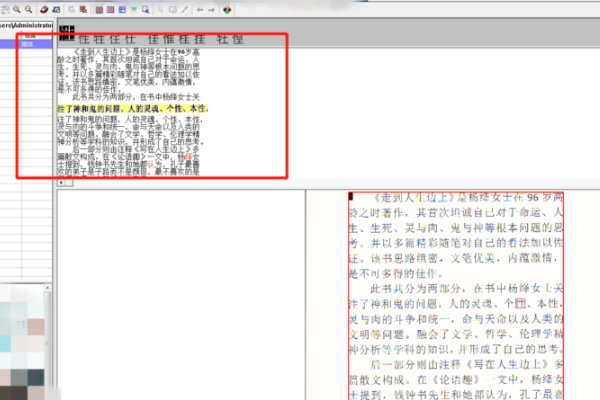This screenshot has height=400, width=600.
Task: Click the red square layout icon
Action: pyautogui.click(x=99, y=10)
